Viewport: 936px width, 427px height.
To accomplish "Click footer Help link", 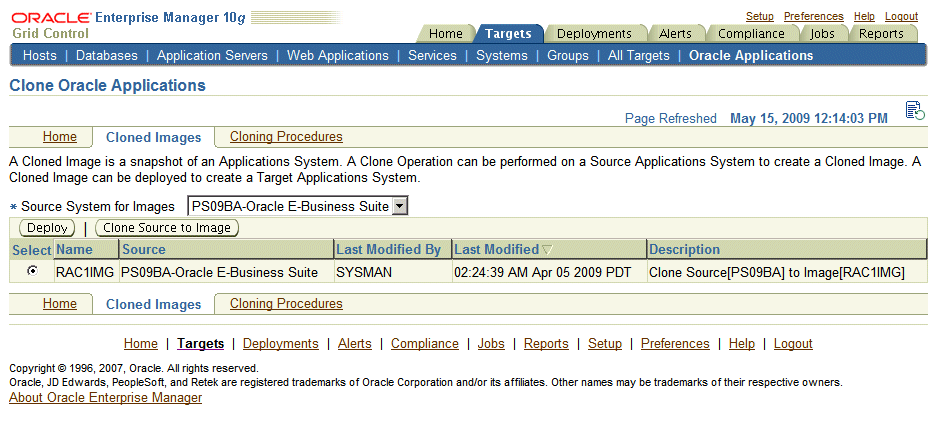I will (x=742, y=343).
